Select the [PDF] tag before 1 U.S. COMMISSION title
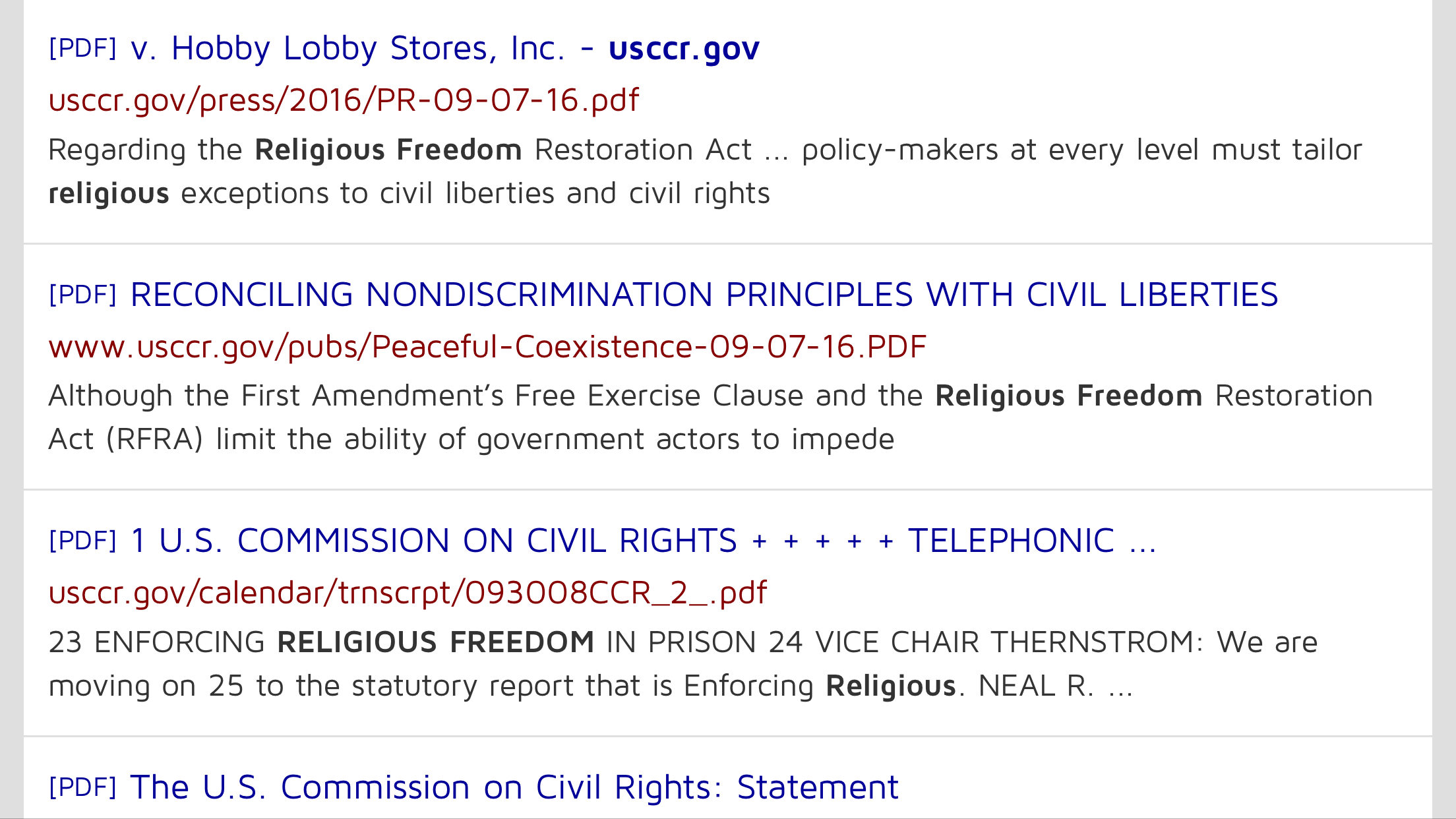Screen dimensions: 1456x819 point(82,541)
